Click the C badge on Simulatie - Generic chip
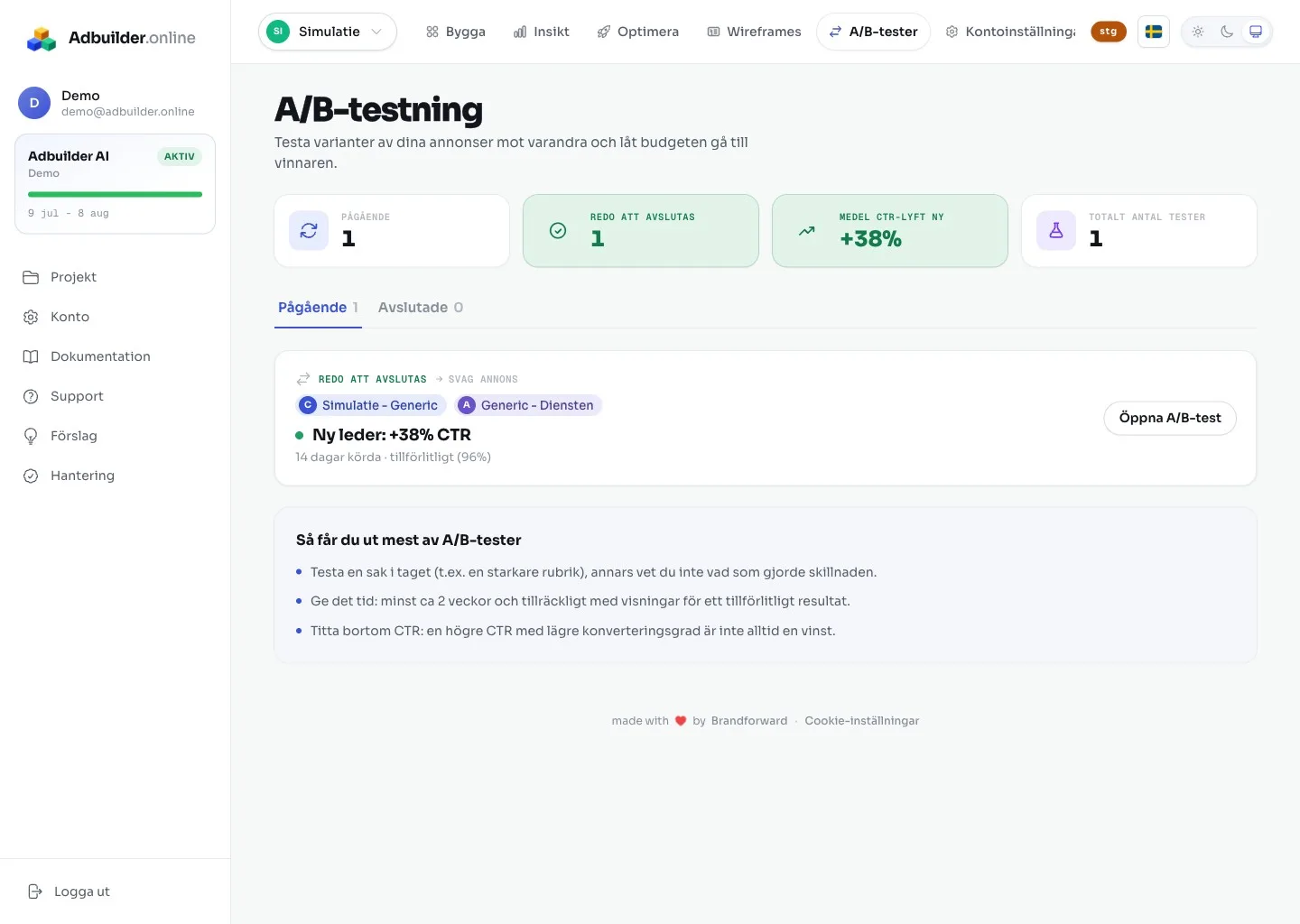The width and height of the screenshot is (1300, 924). 308,405
